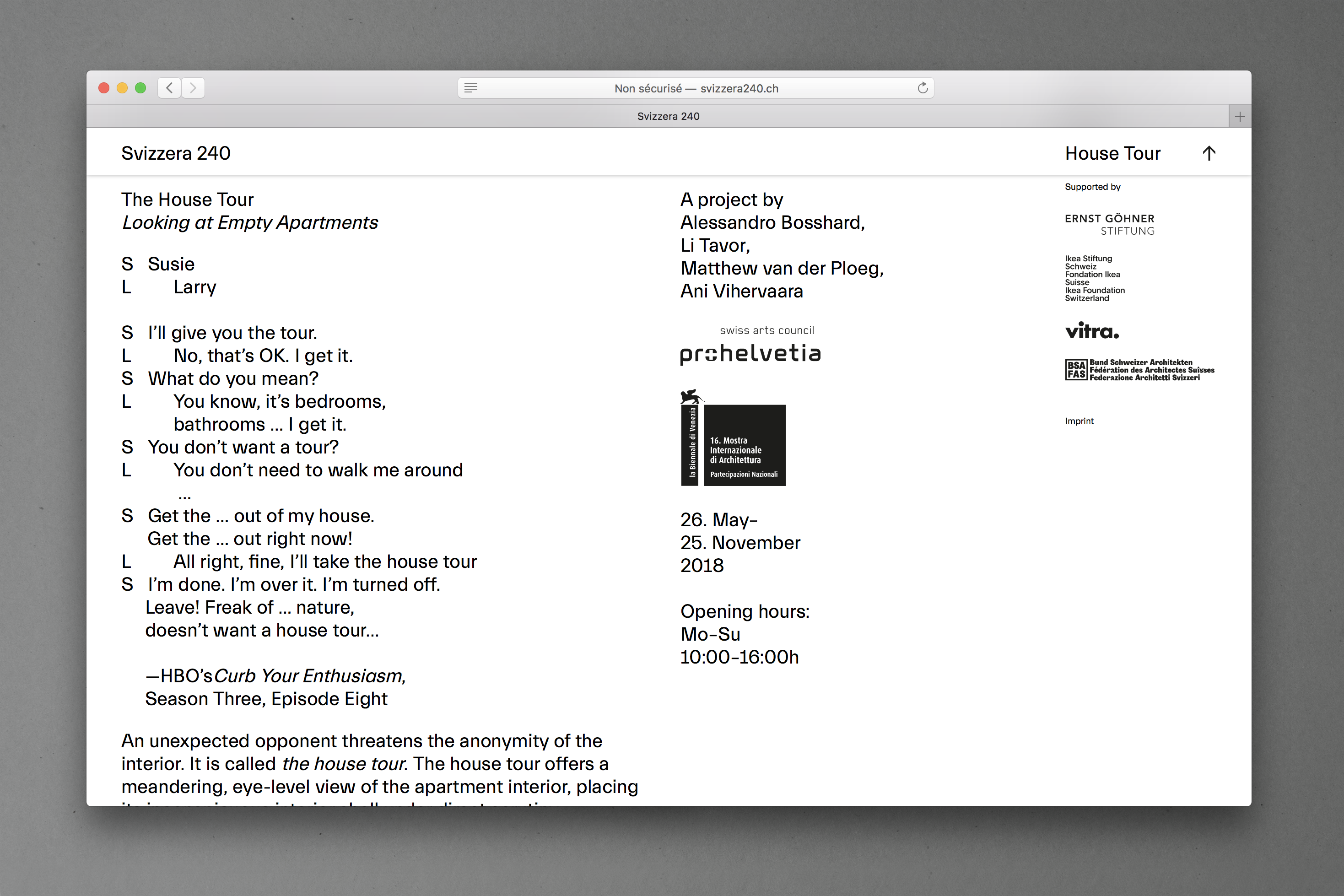
Task: Click the Ikea Stiftung Schweiz text logo
Action: [x=1094, y=278]
